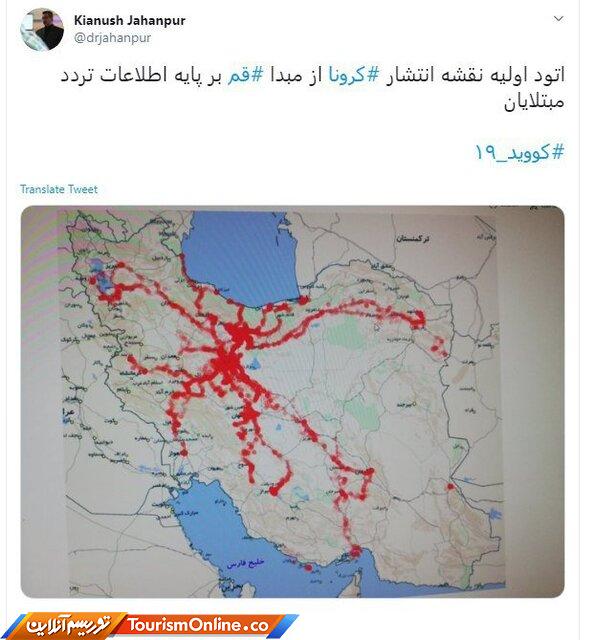This screenshot has height=640, width=595.
Task: Open Kianush Jahanpur's profile picture
Action: pyautogui.click(x=42, y=30)
